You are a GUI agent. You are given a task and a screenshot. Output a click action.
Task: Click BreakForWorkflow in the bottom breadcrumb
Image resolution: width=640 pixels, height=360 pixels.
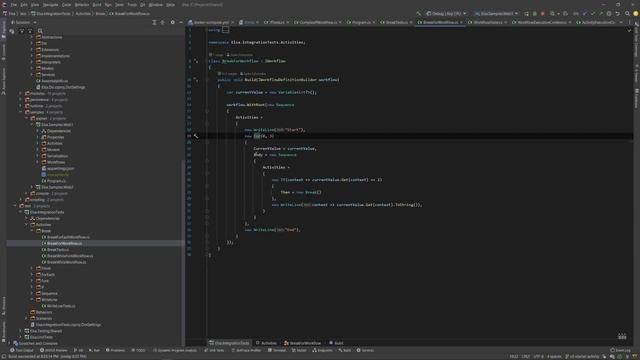point(302,343)
